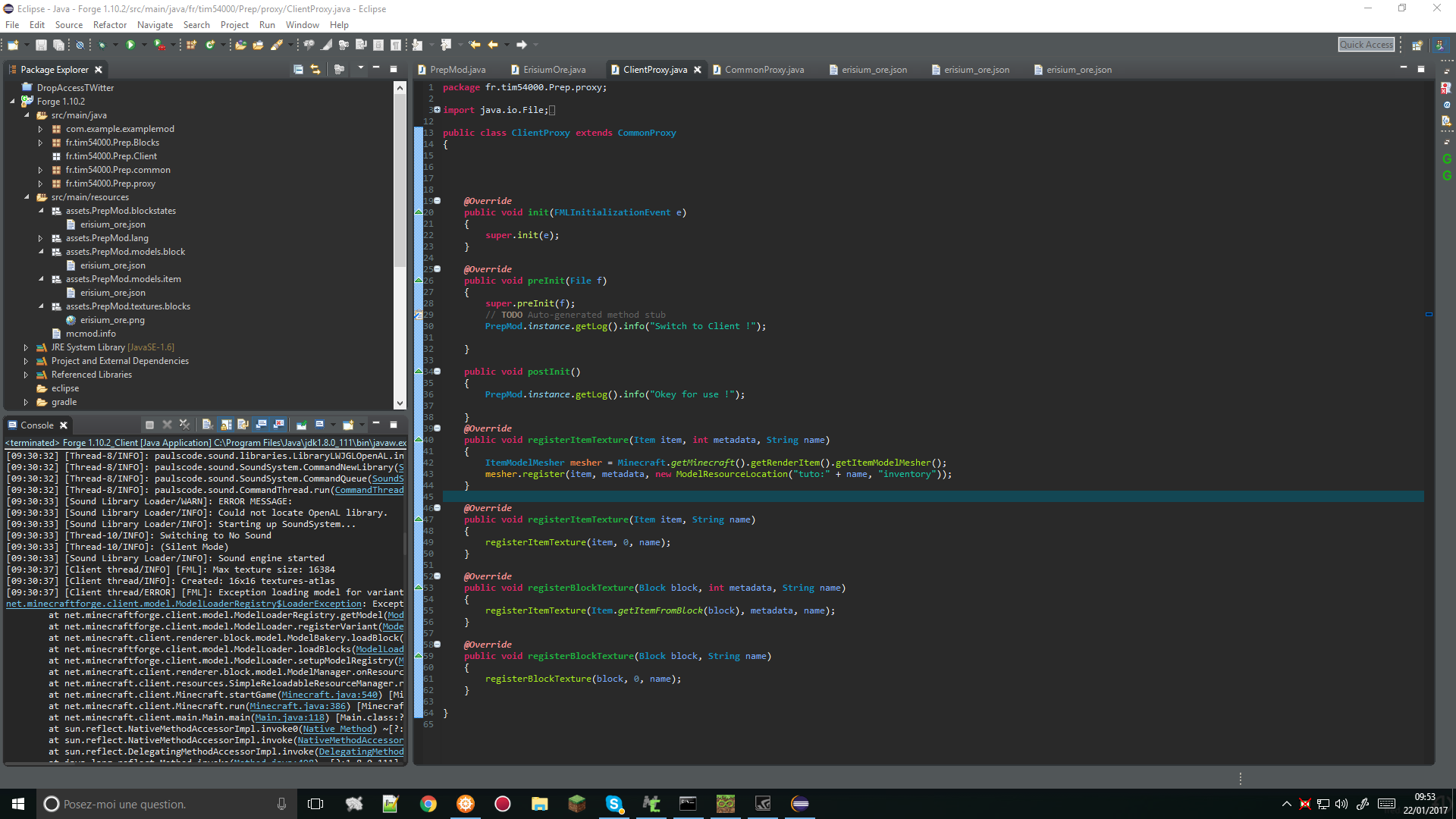
Task: Click Open Type toolbar icon
Action: [x=240, y=45]
